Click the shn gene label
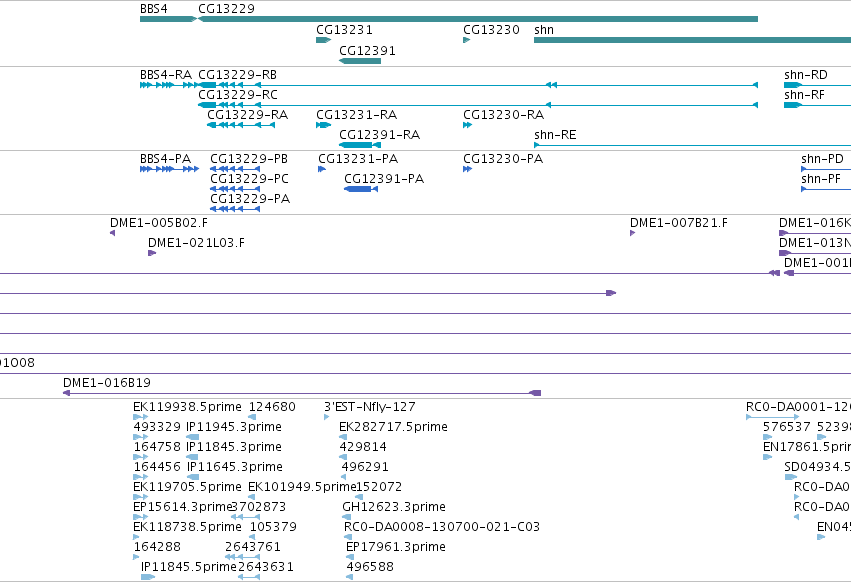The image size is (851, 582). [x=544, y=30]
